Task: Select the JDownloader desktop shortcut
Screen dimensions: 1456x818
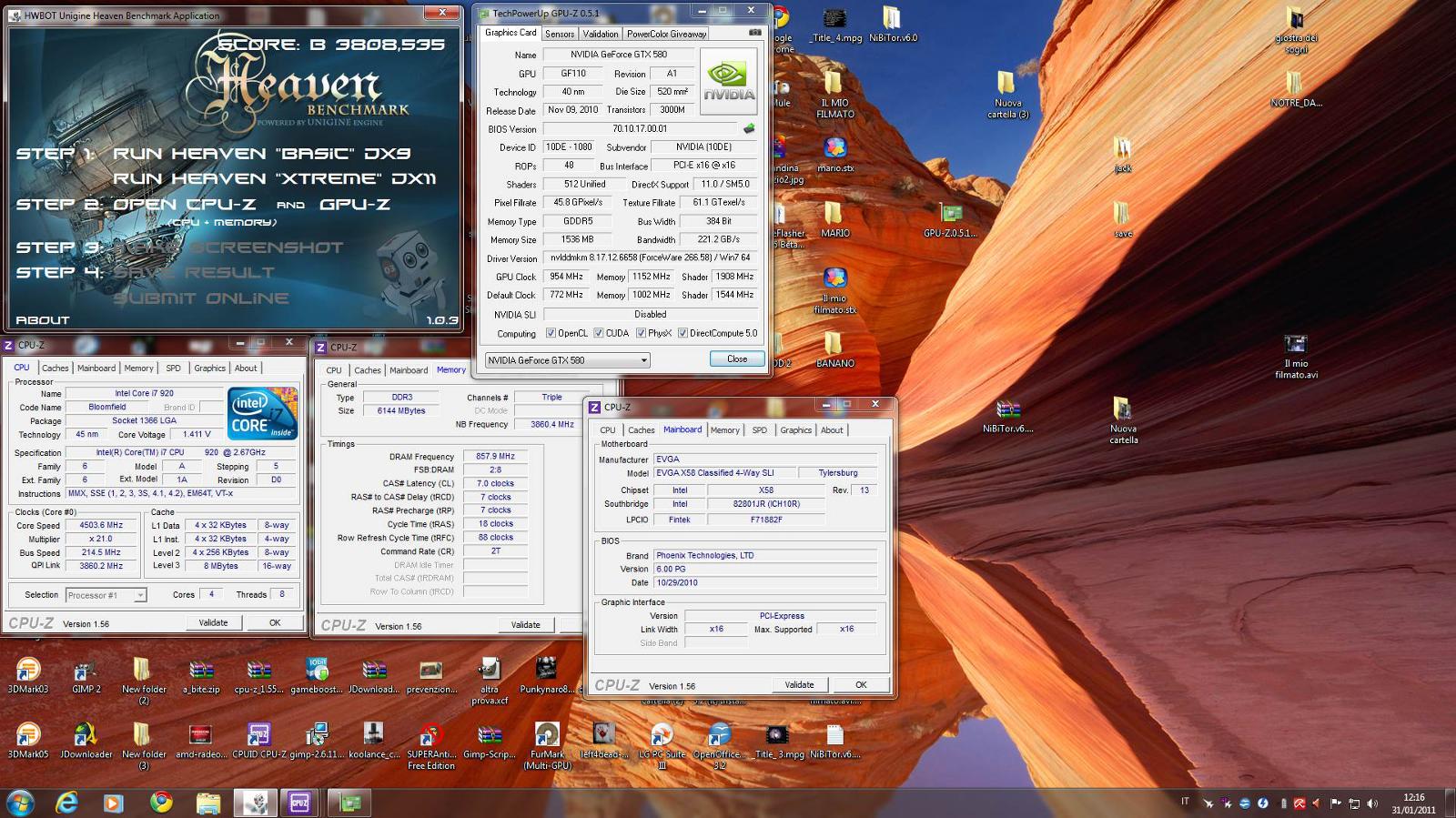Action: [x=86, y=741]
